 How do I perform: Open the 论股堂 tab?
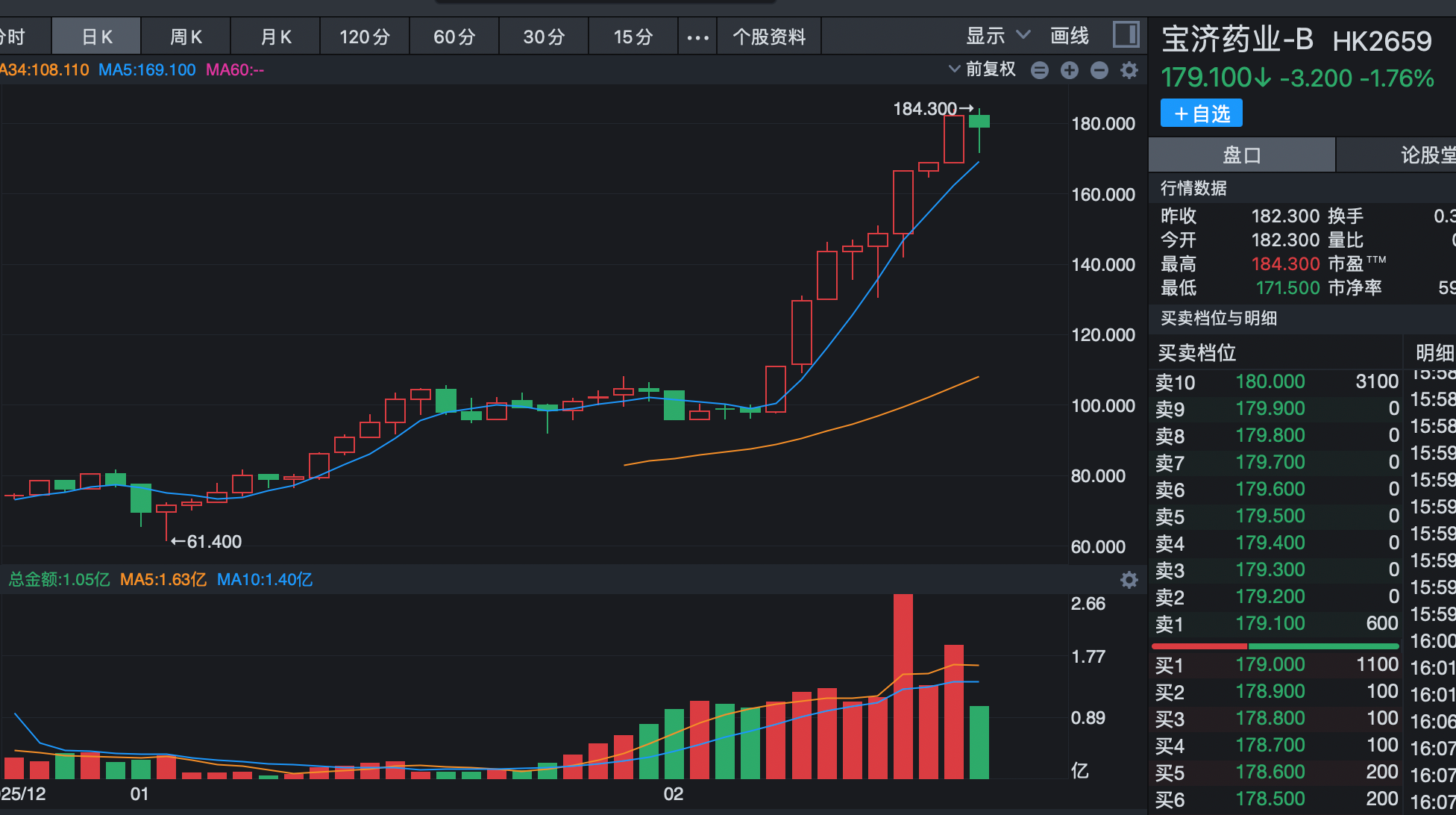coord(1425,155)
